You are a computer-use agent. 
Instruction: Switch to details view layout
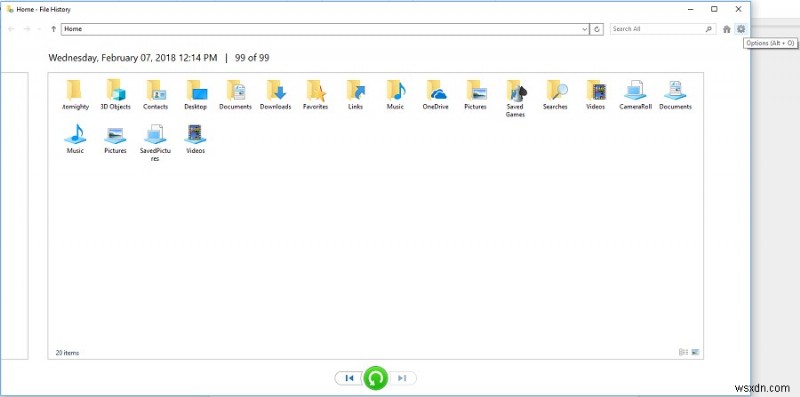[x=683, y=352]
